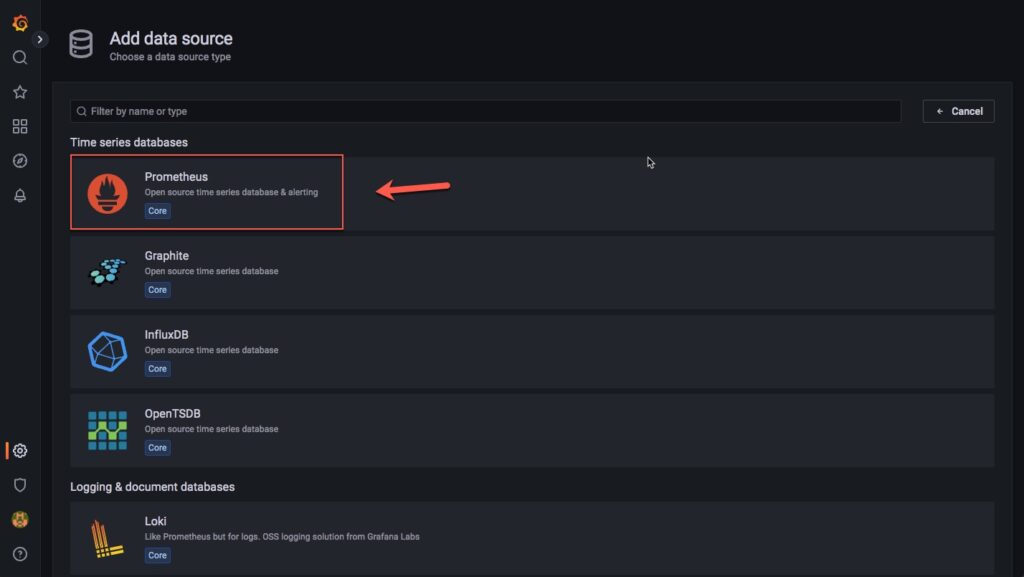Viewport: 1024px width, 577px height.
Task: Select the Loki data source
Action: point(532,538)
